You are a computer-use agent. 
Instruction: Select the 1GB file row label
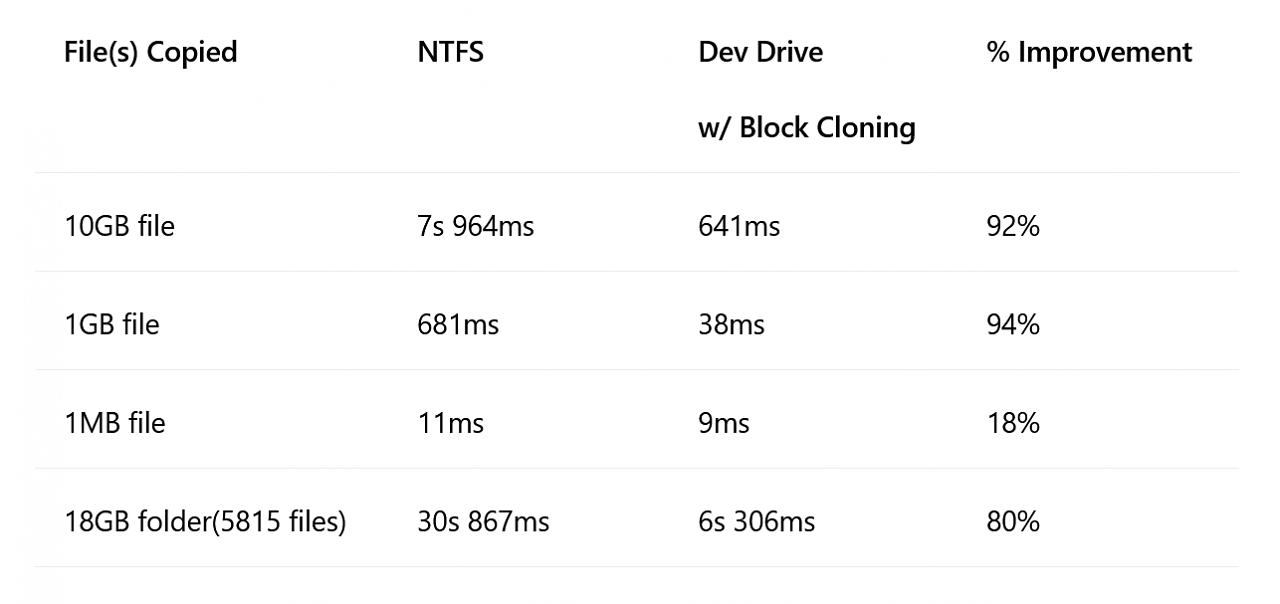click(111, 325)
